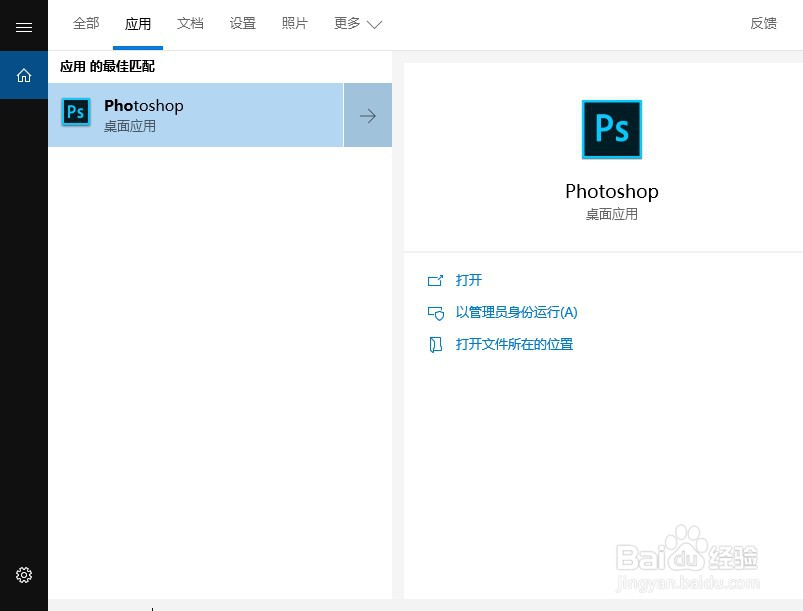Click the icon beside 打开

(x=435, y=281)
